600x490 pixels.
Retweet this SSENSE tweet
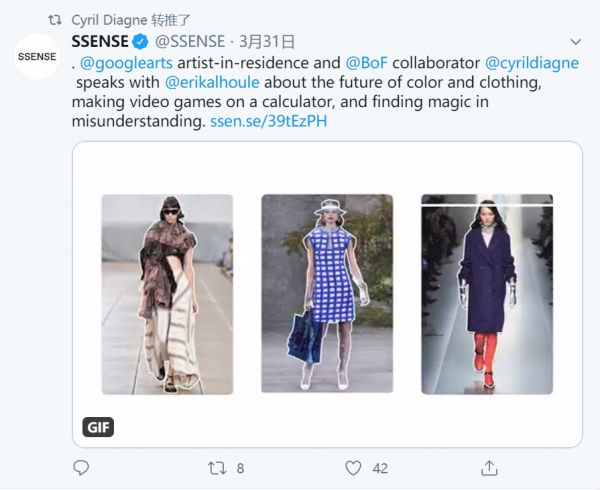click(217, 467)
